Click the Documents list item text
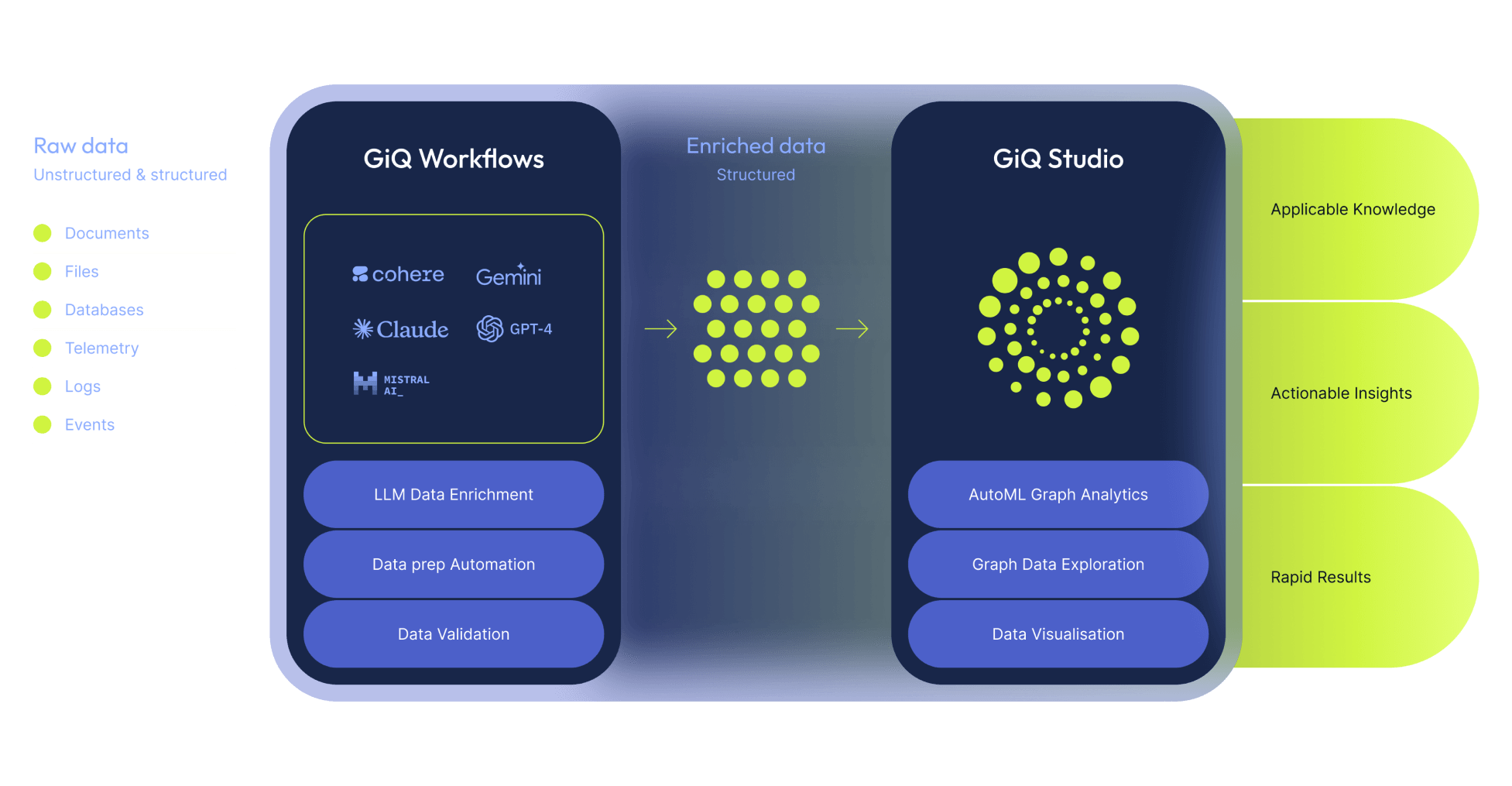1512x786 pixels. 107,233
